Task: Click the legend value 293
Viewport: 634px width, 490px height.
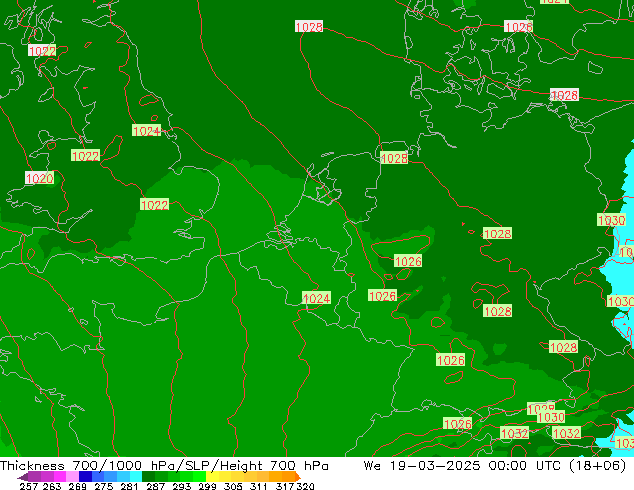Action: click(x=181, y=486)
